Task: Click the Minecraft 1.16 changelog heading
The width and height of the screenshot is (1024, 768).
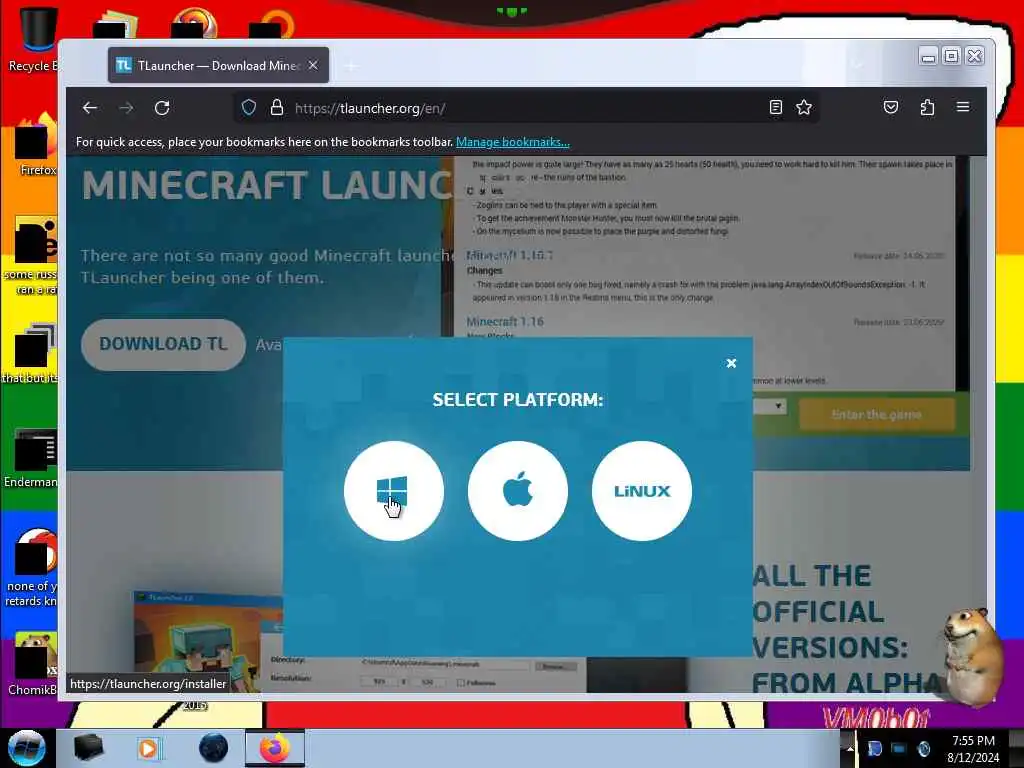Action: (504, 321)
